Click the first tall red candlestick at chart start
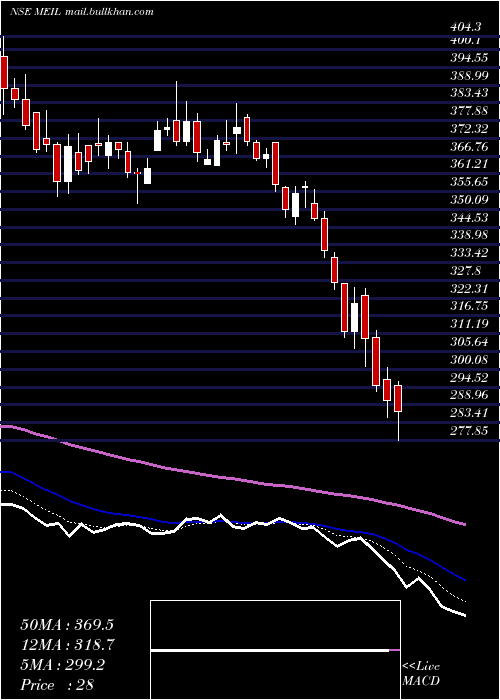The image size is (500, 700). [x=4, y=74]
